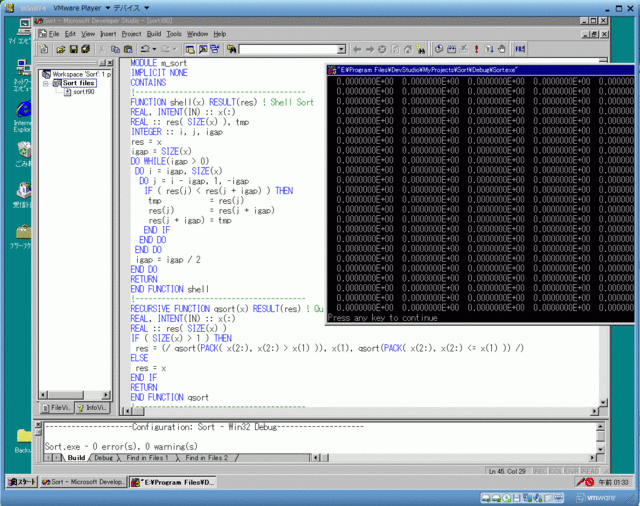Viewport: 640px width, 506px height.
Task: Open the Build menu
Action: coord(154,34)
